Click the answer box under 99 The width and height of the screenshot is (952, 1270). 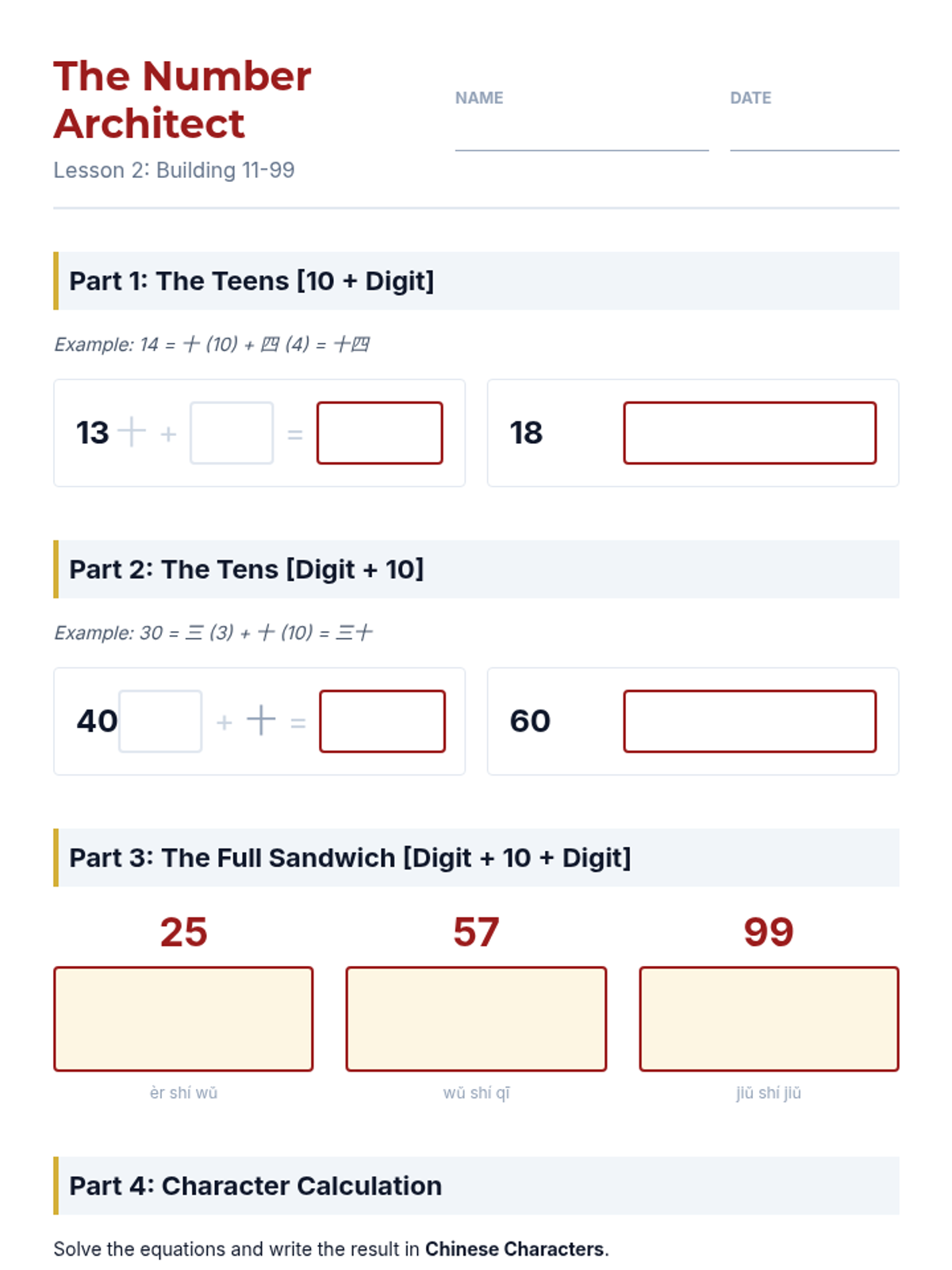pyautogui.click(x=769, y=1018)
